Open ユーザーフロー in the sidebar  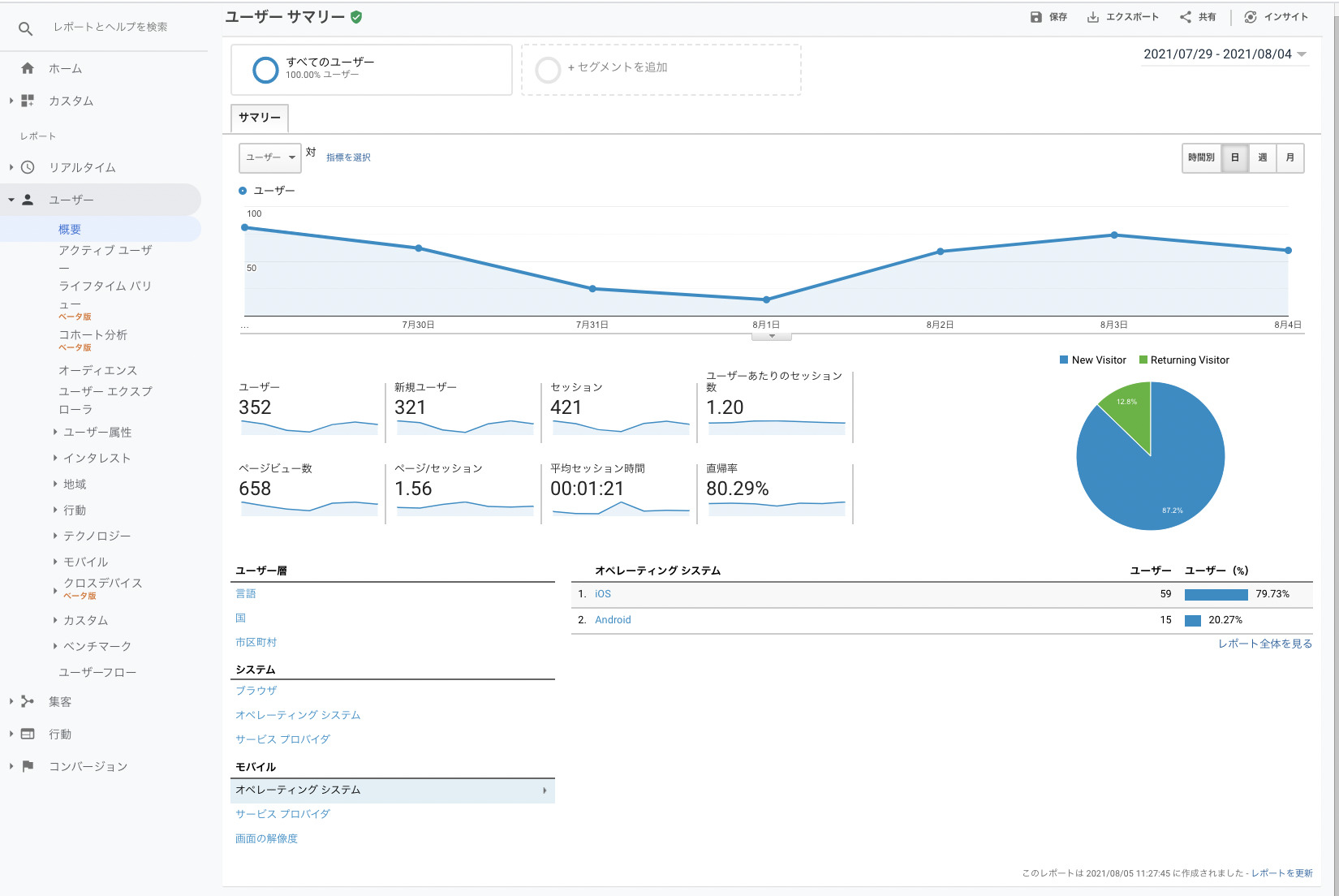(97, 672)
